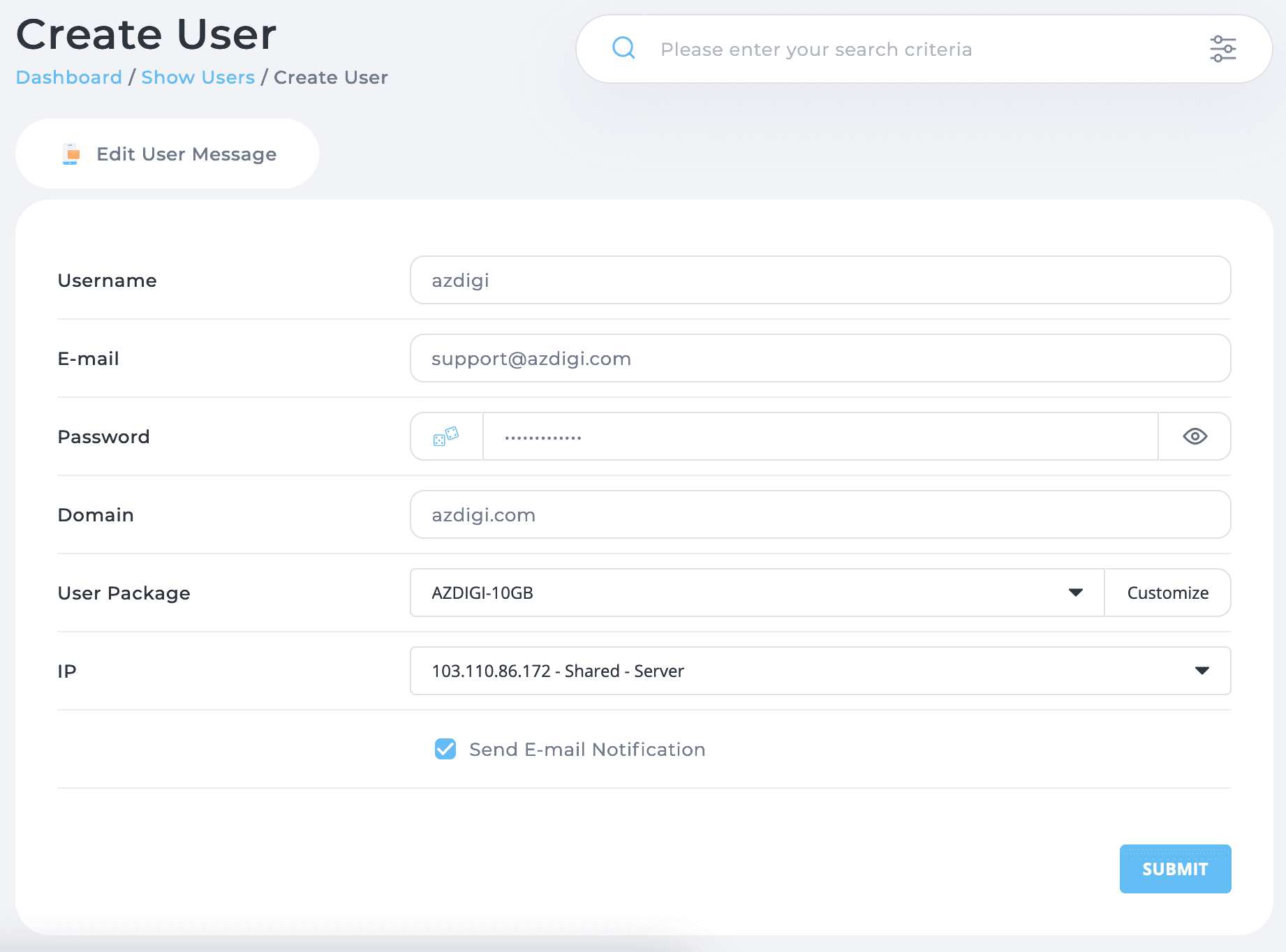1286x952 pixels.
Task: Open Show Users breadcrumb link
Action: pos(198,77)
